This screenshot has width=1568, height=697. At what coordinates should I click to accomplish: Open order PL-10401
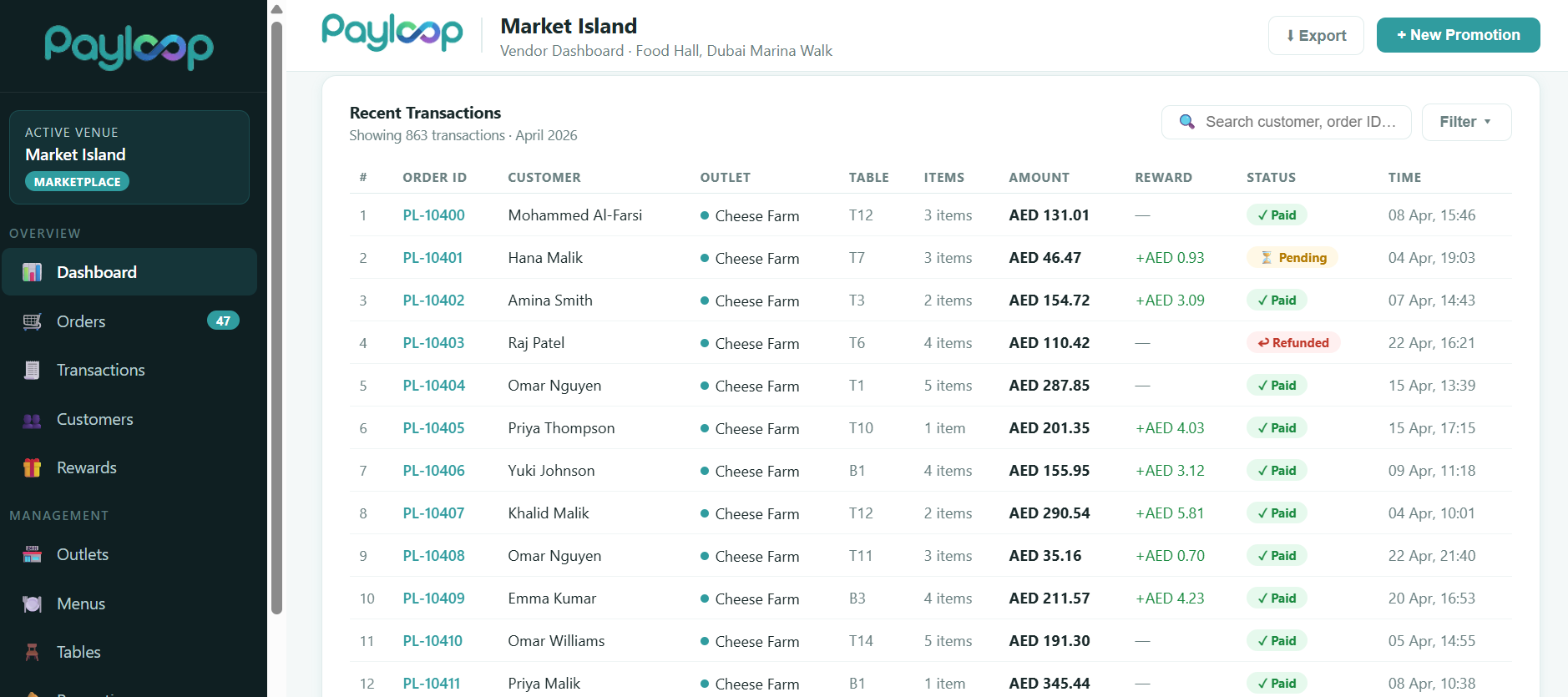point(432,257)
